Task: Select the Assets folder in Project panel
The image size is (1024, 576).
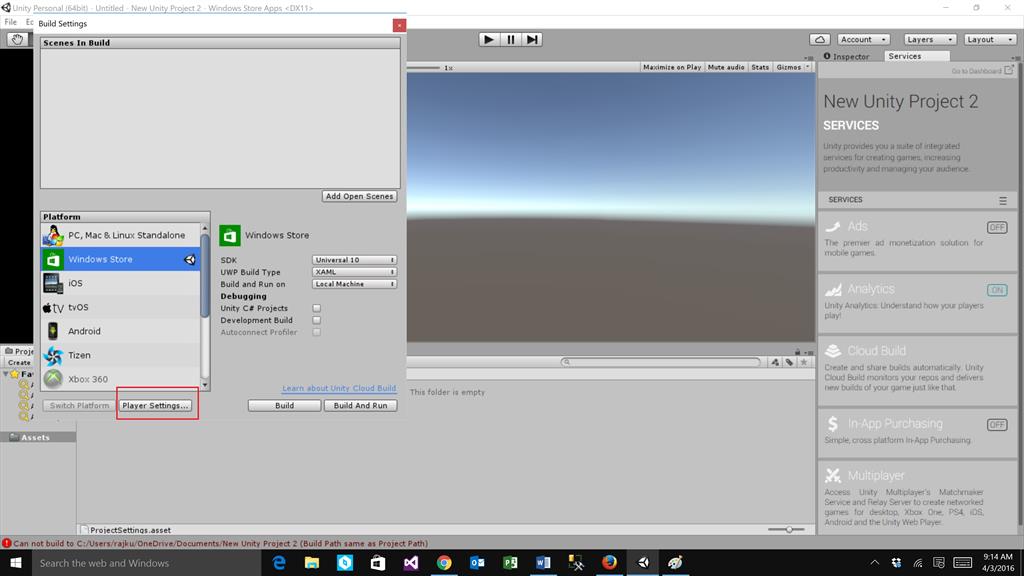Action: point(38,438)
